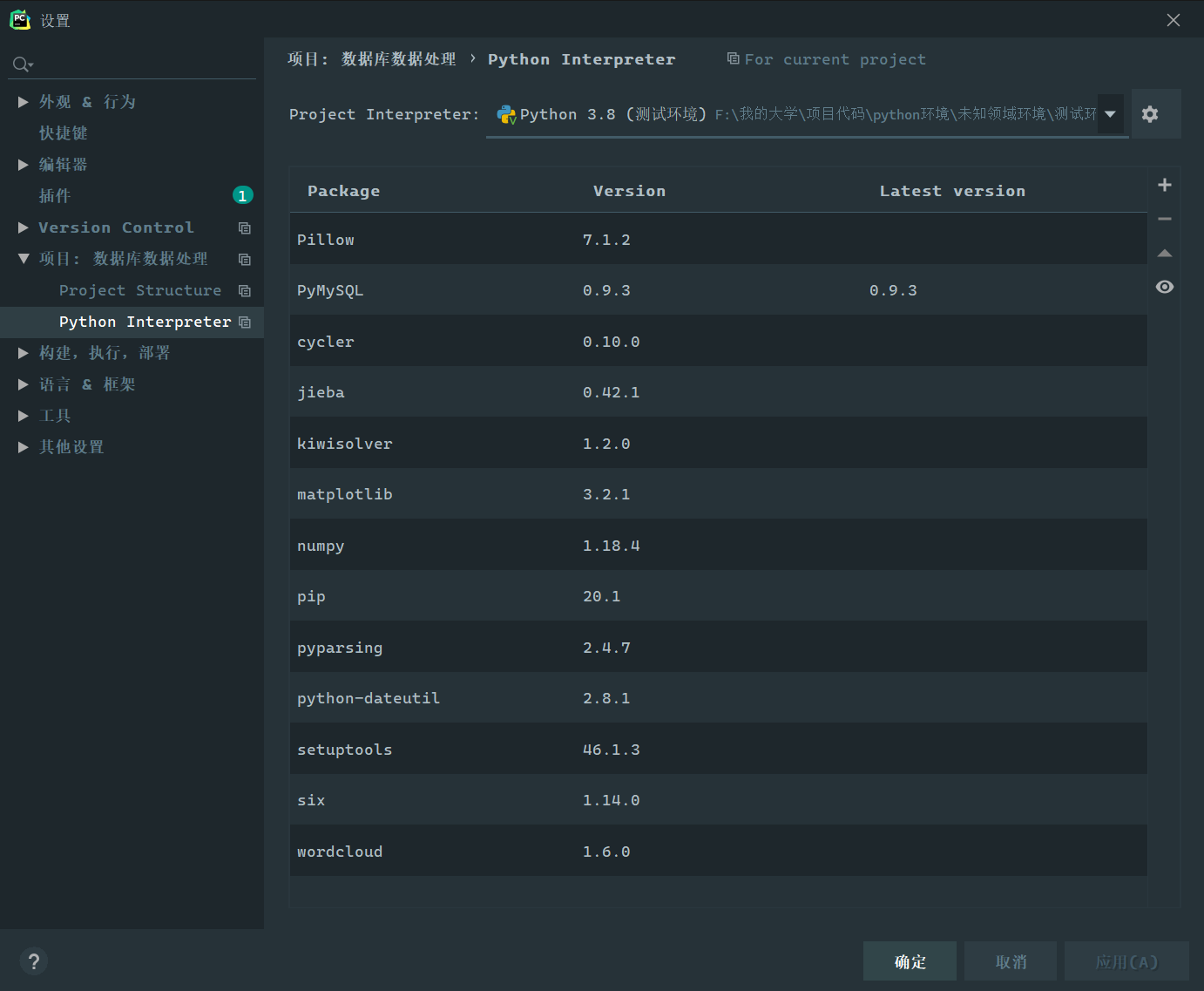Select the PyMySQL package row

(718, 290)
